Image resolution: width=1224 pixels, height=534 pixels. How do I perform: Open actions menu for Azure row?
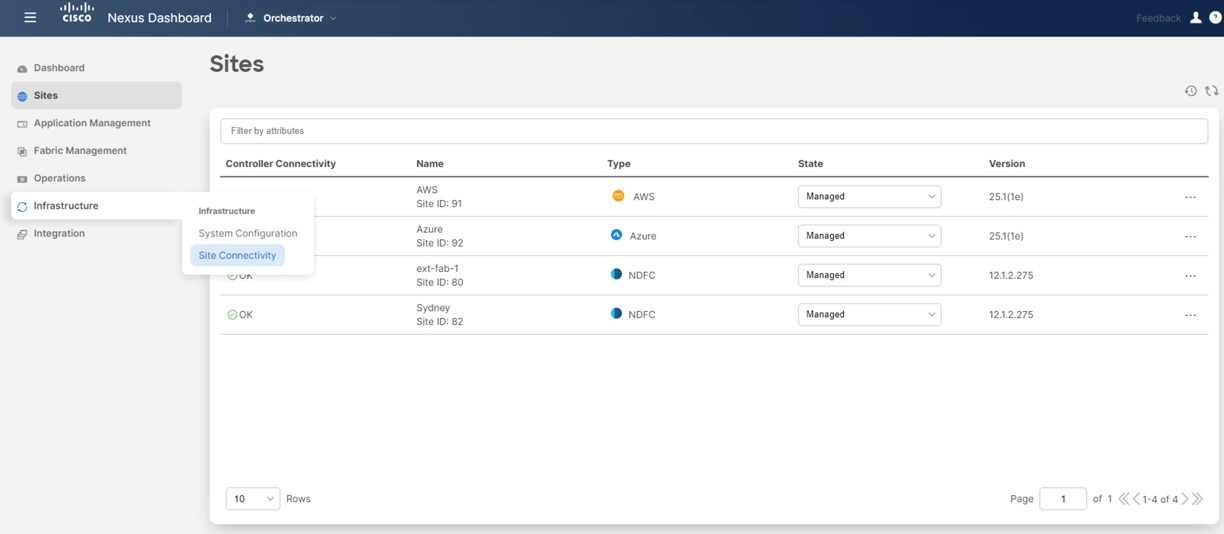(1190, 237)
